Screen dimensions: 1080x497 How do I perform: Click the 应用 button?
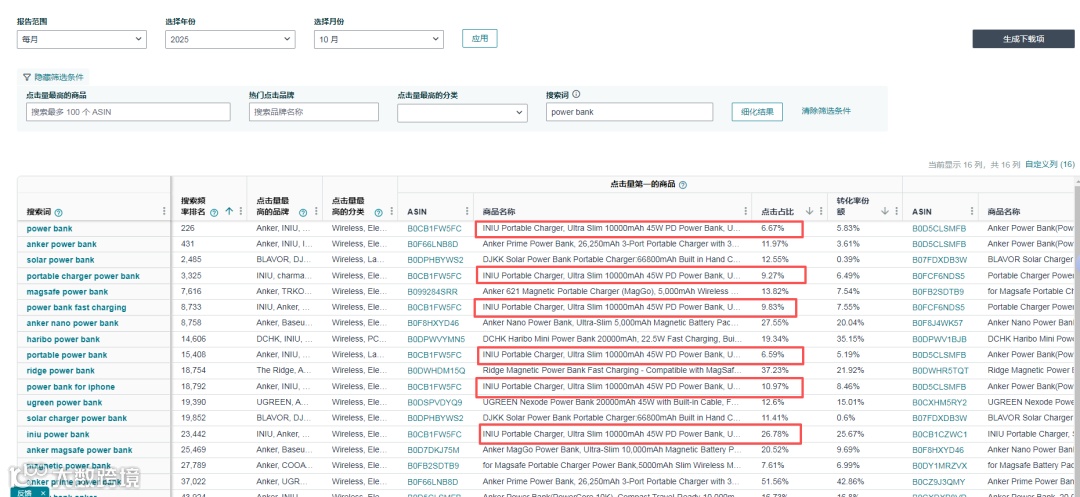pyautogui.click(x=479, y=39)
